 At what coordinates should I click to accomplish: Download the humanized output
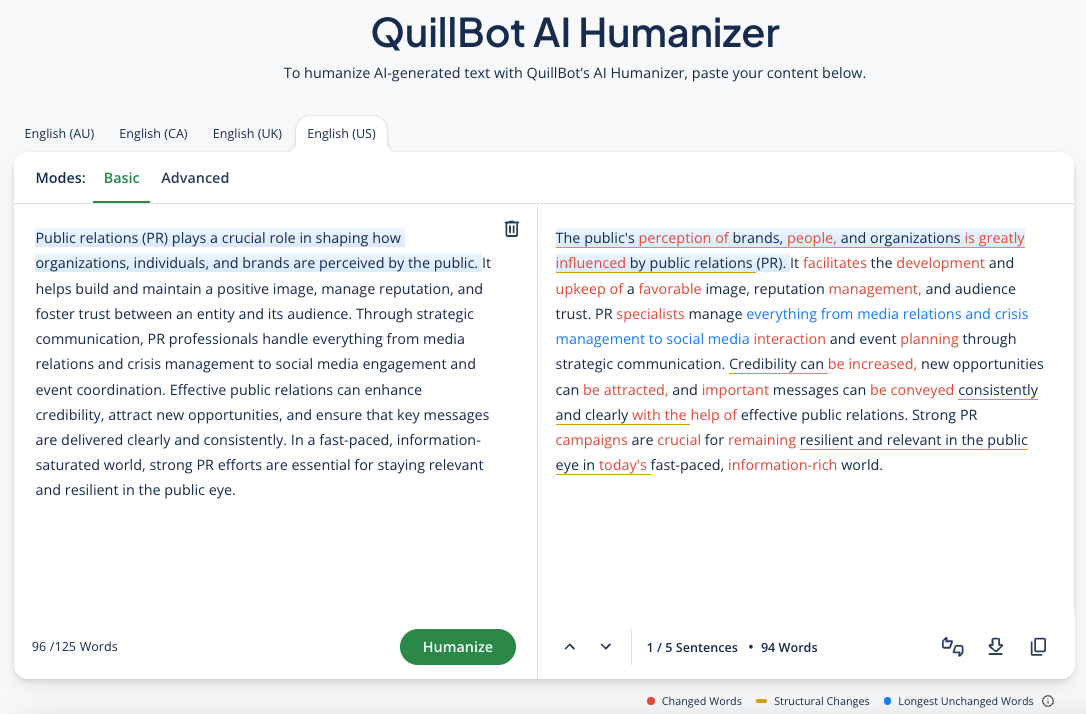click(995, 647)
